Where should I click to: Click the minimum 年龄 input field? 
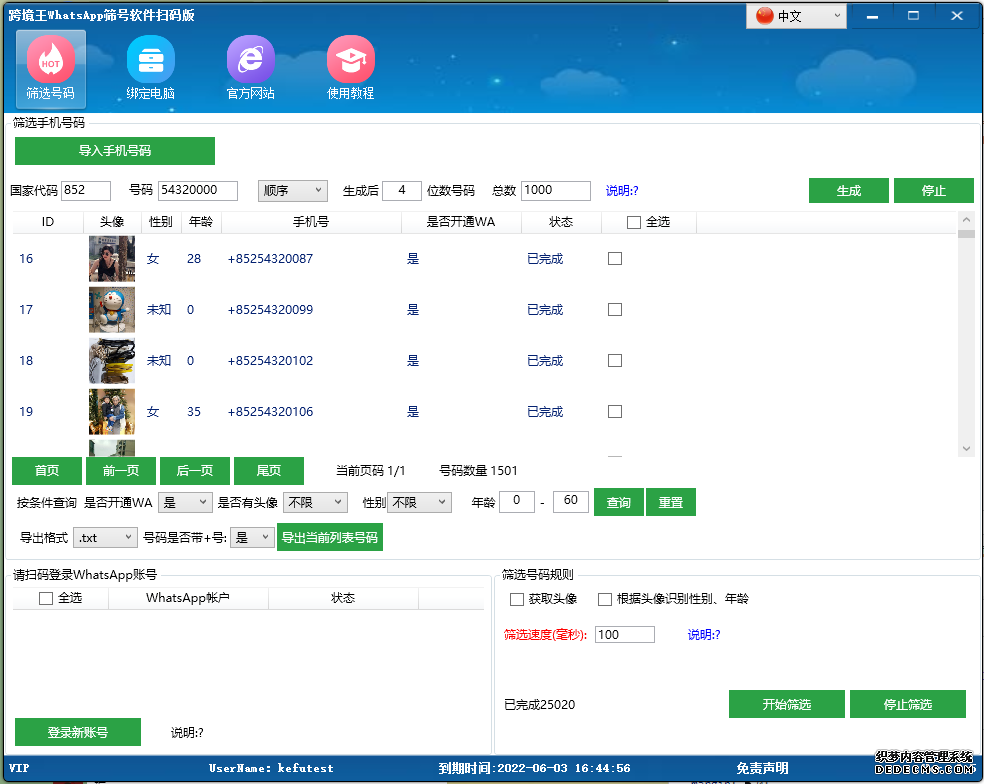pyautogui.click(x=517, y=502)
